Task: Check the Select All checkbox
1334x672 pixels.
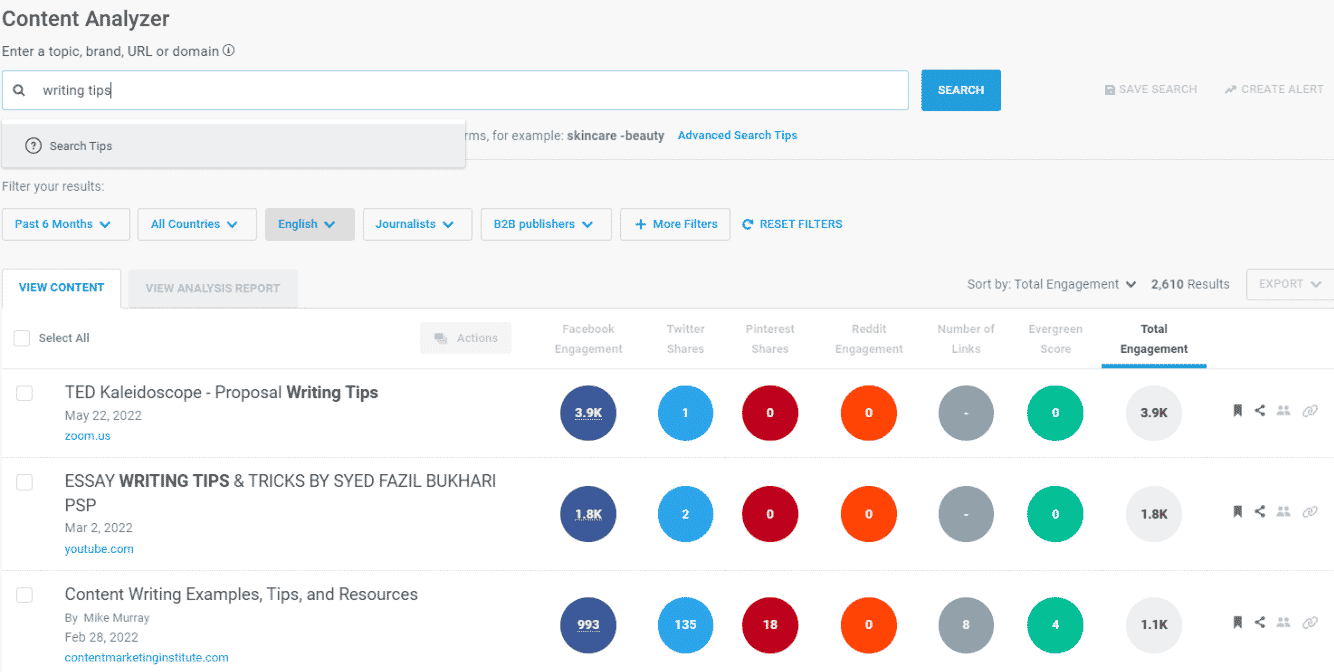Action: 22,338
